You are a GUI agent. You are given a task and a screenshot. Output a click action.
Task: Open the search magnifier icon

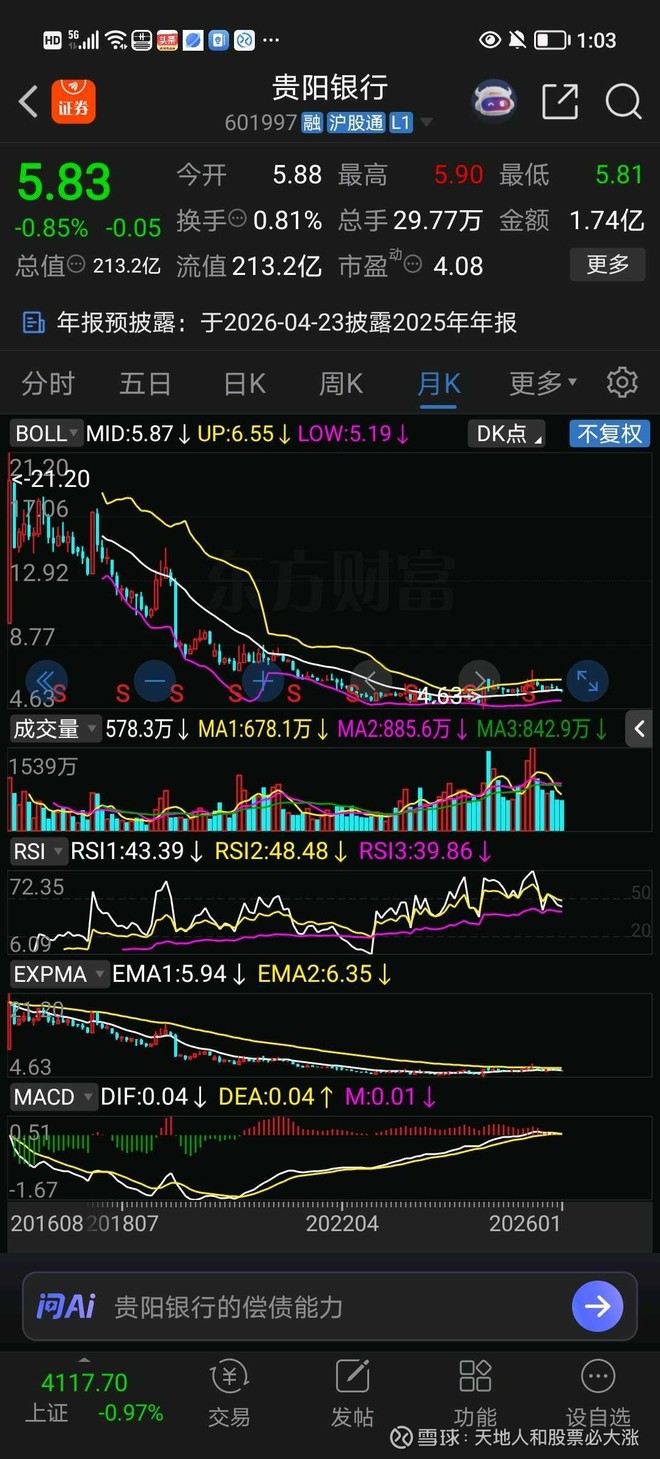point(623,101)
